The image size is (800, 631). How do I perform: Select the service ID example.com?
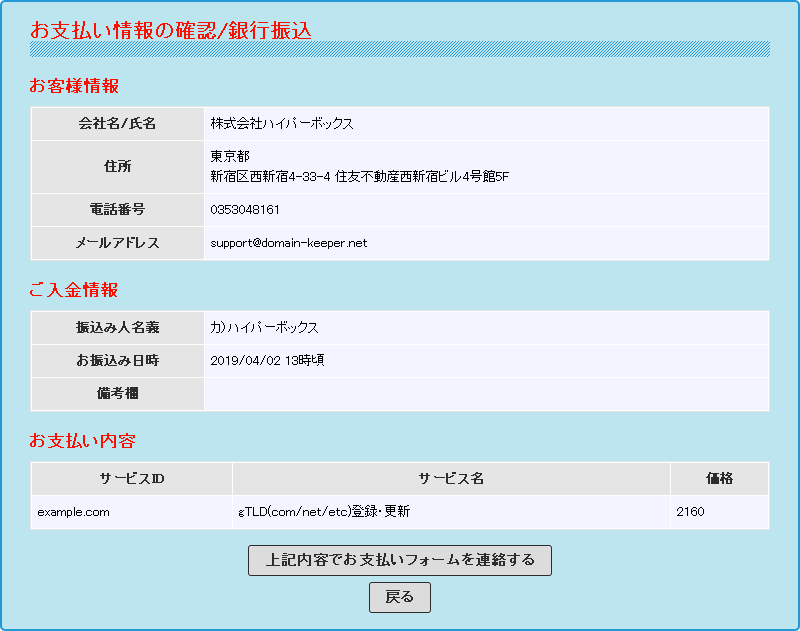[73, 512]
